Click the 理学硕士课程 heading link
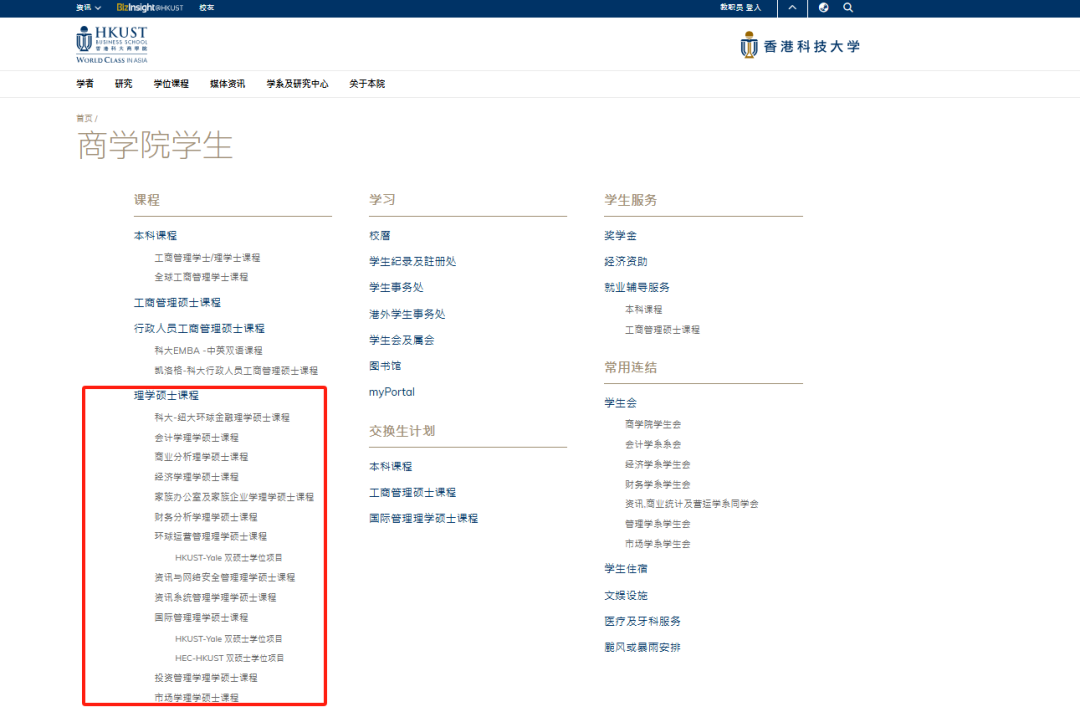 click(x=166, y=396)
